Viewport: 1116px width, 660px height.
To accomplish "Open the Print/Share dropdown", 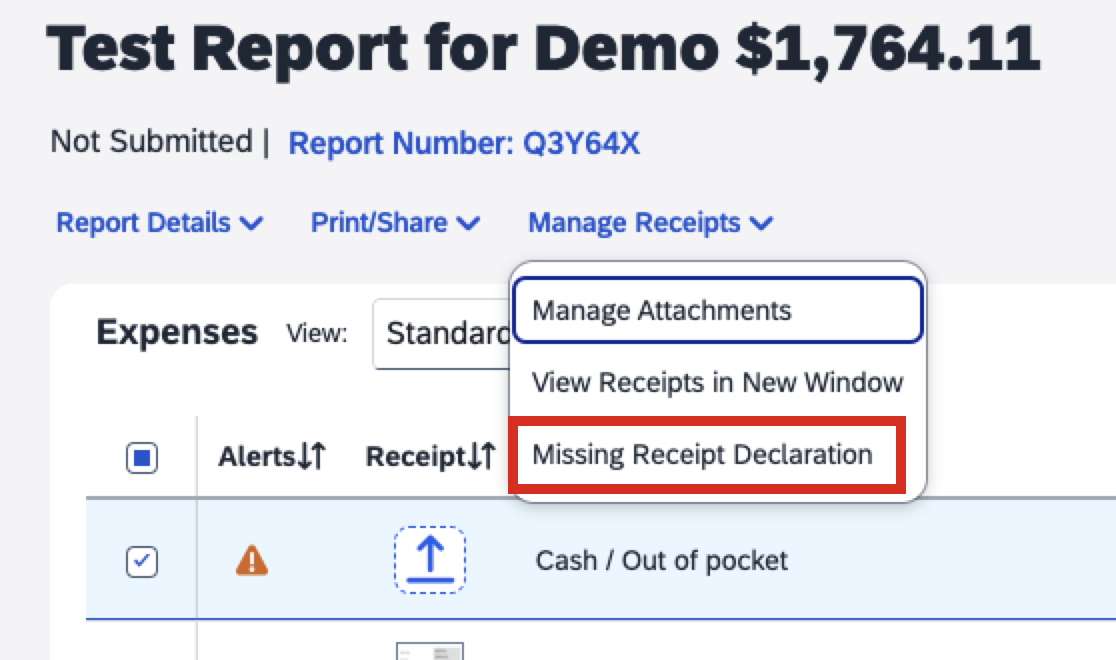I will (x=395, y=223).
